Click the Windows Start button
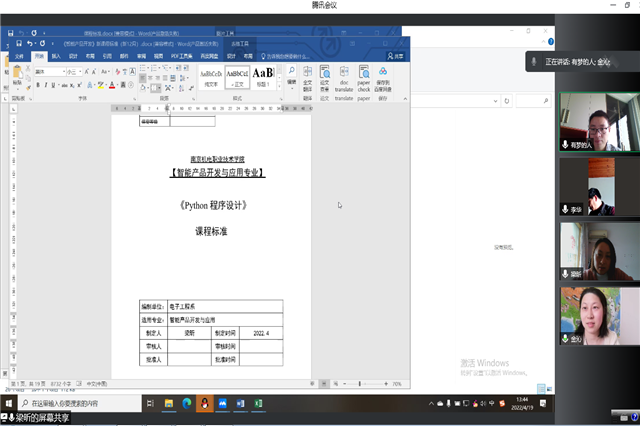Image resolution: width=640 pixels, height=426 pixels. click(x=11, y=403)
